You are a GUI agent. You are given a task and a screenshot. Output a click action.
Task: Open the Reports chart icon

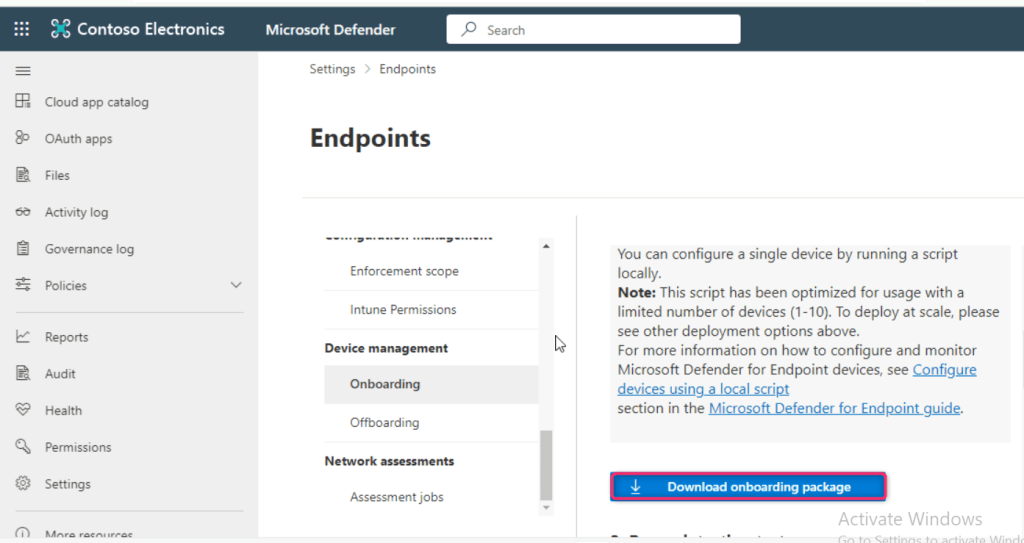23,337
